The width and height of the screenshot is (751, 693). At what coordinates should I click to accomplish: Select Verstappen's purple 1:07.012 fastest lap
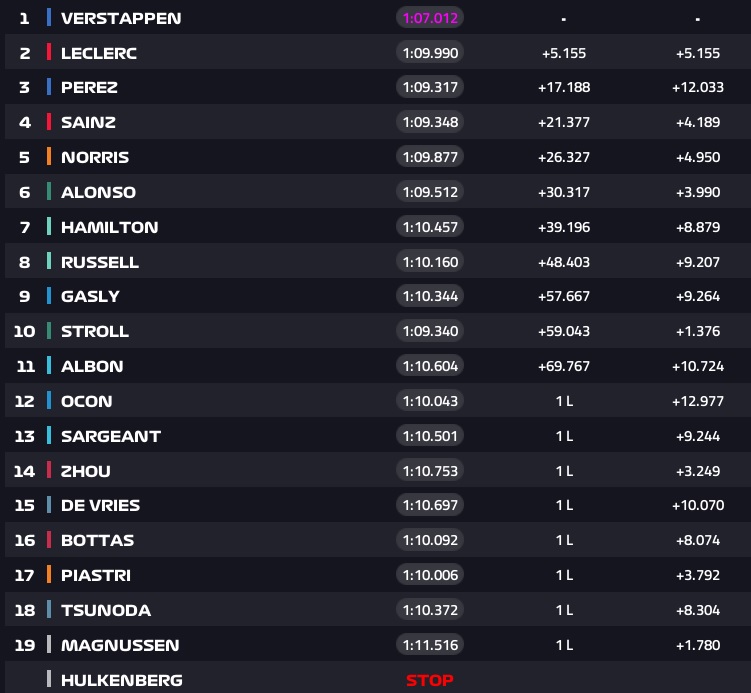click(x=431, y=18)
